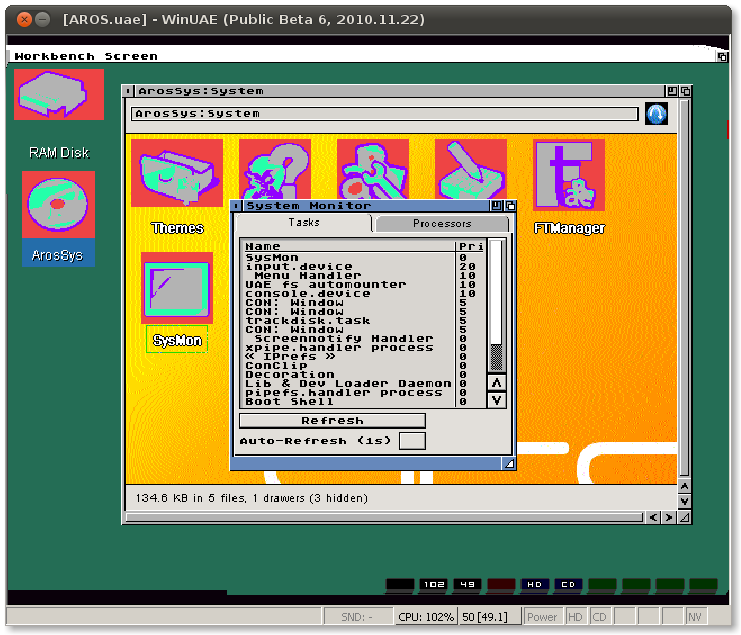The height and width of the screenshot is (635, 741).
Task: Click ArosSys:System window resize corner gadget
Action: (x=684, y=517)
